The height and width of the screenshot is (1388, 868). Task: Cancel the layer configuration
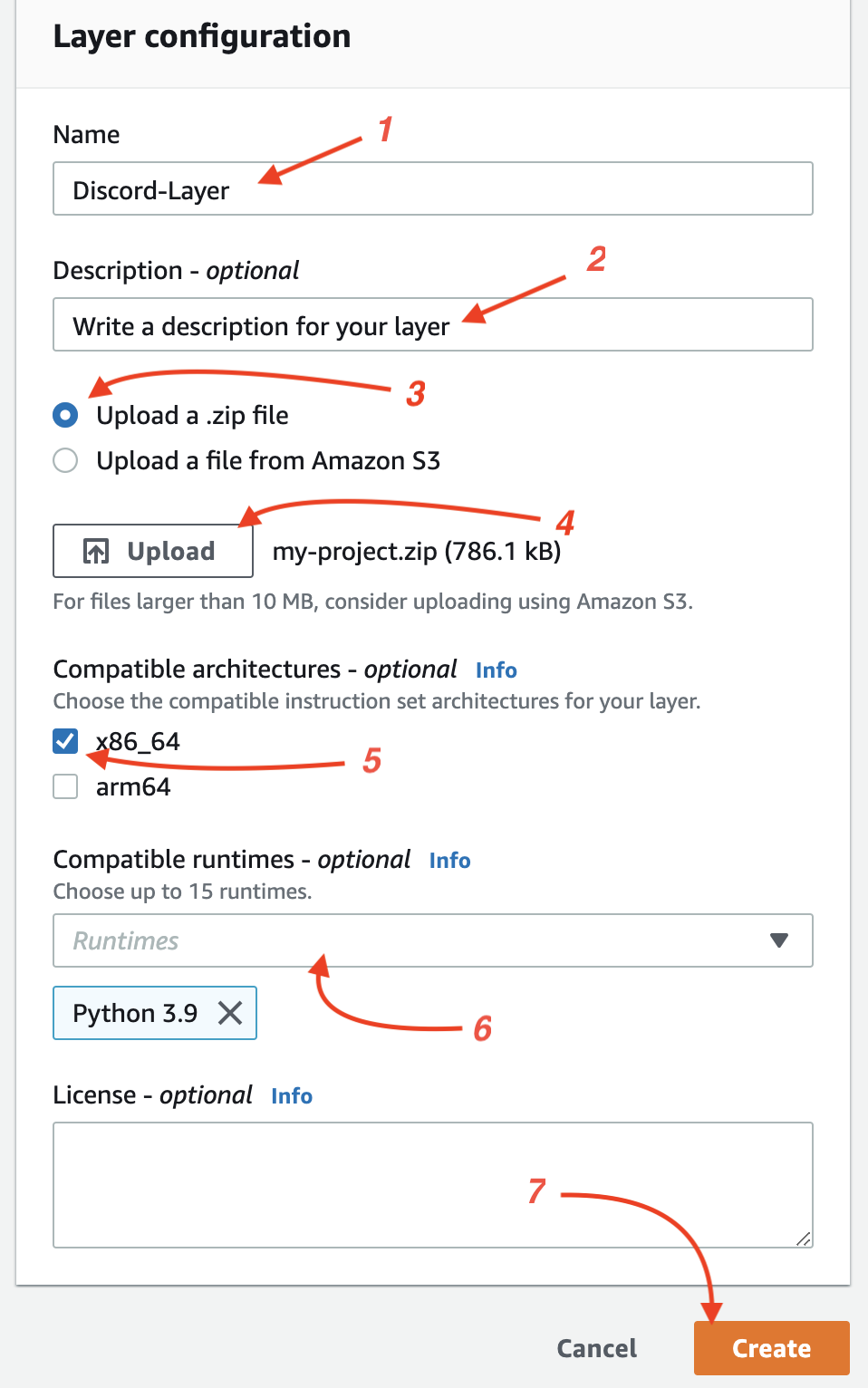tap(597, 1348)
